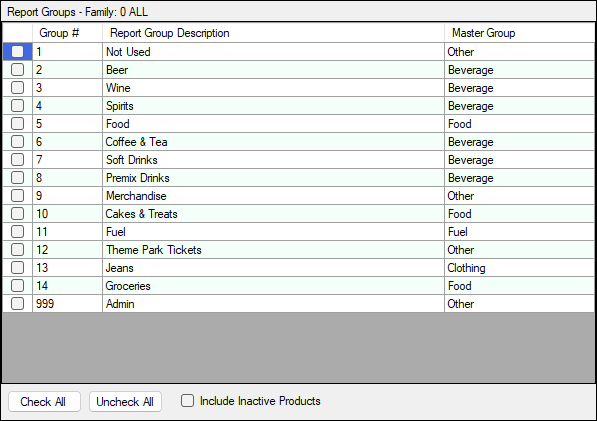The width and height of the screenshot is (597, 421).
Task: Click 'Beverage' master group in Beer row
Action: [x=519, y=70]
